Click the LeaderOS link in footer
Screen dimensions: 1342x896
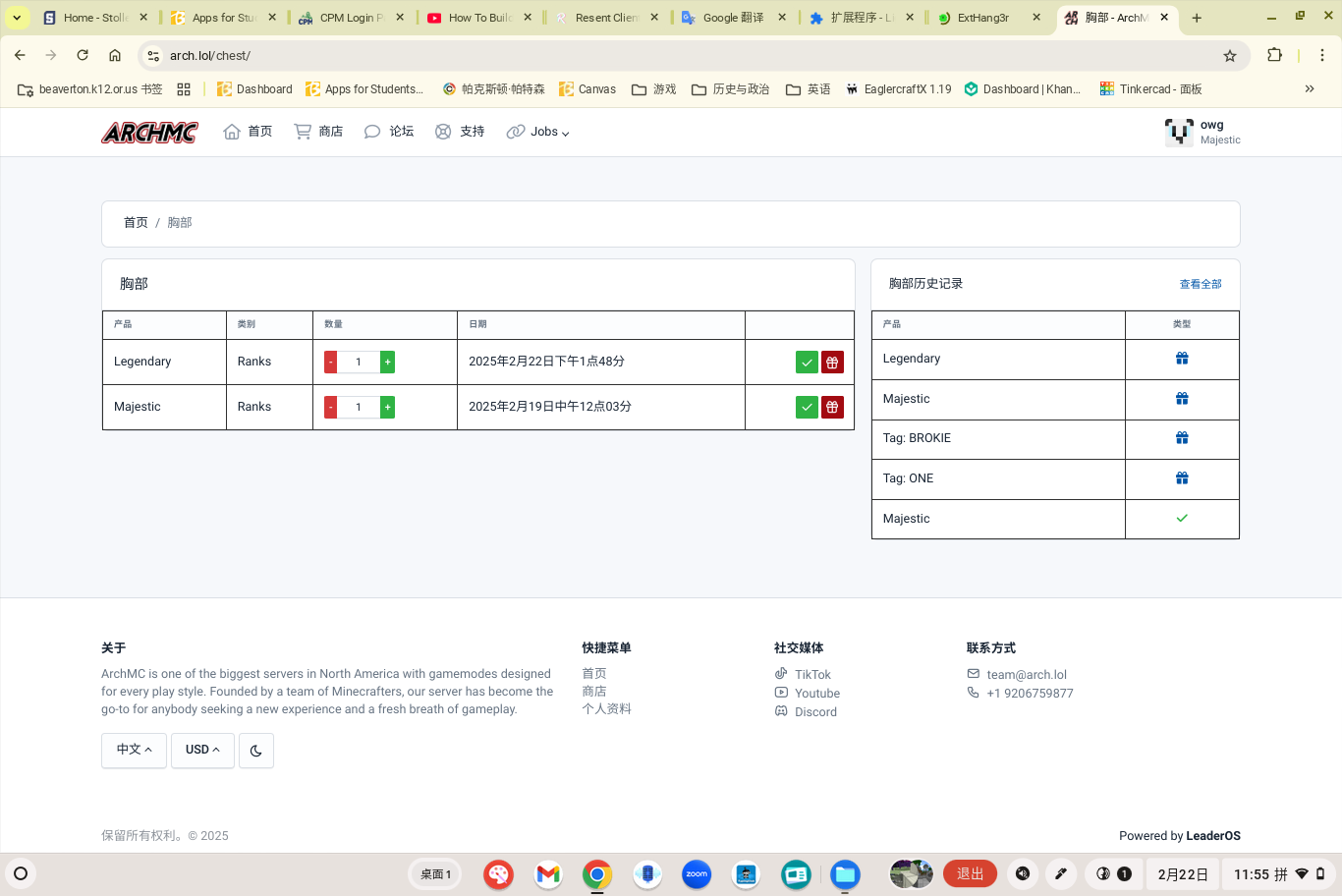coord(1213,836)
